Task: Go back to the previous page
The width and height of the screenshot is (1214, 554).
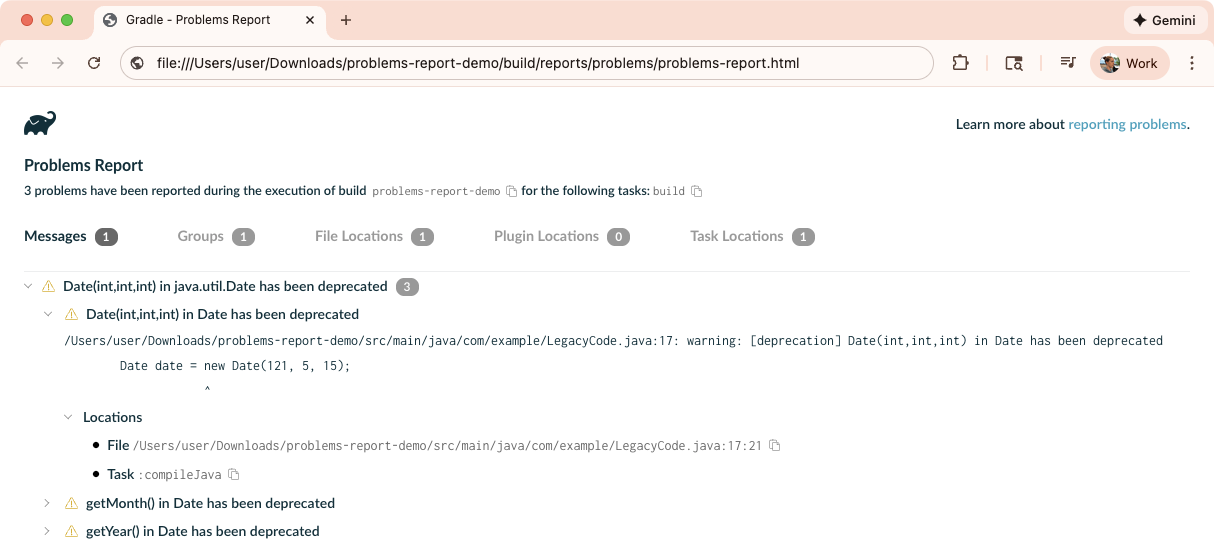Action: click(22, 63)
